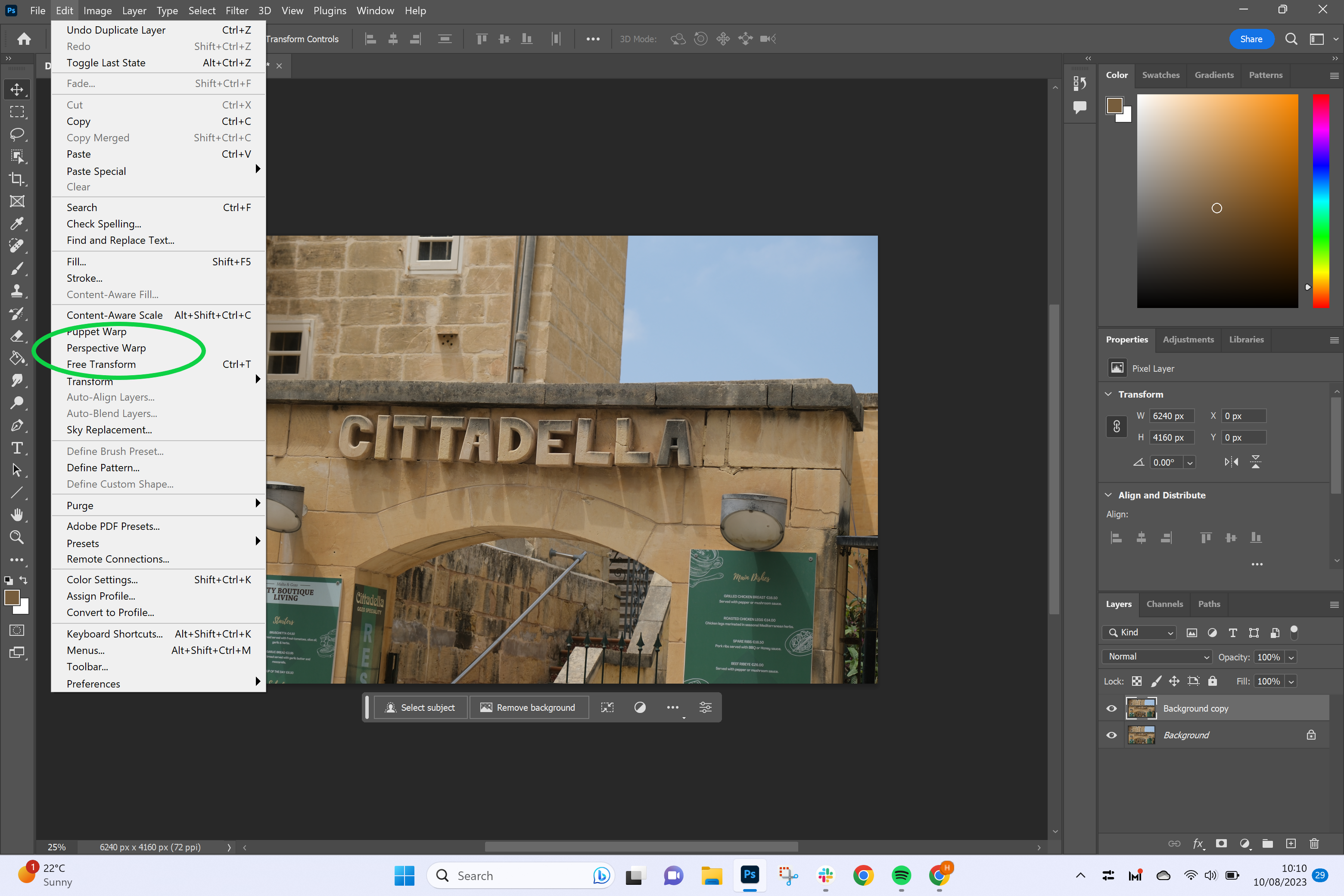Image resolution: width=1344 pixels, height=896 pixels.
Task: Toggle lock transparent pixels
Action: pos(1136,681)
